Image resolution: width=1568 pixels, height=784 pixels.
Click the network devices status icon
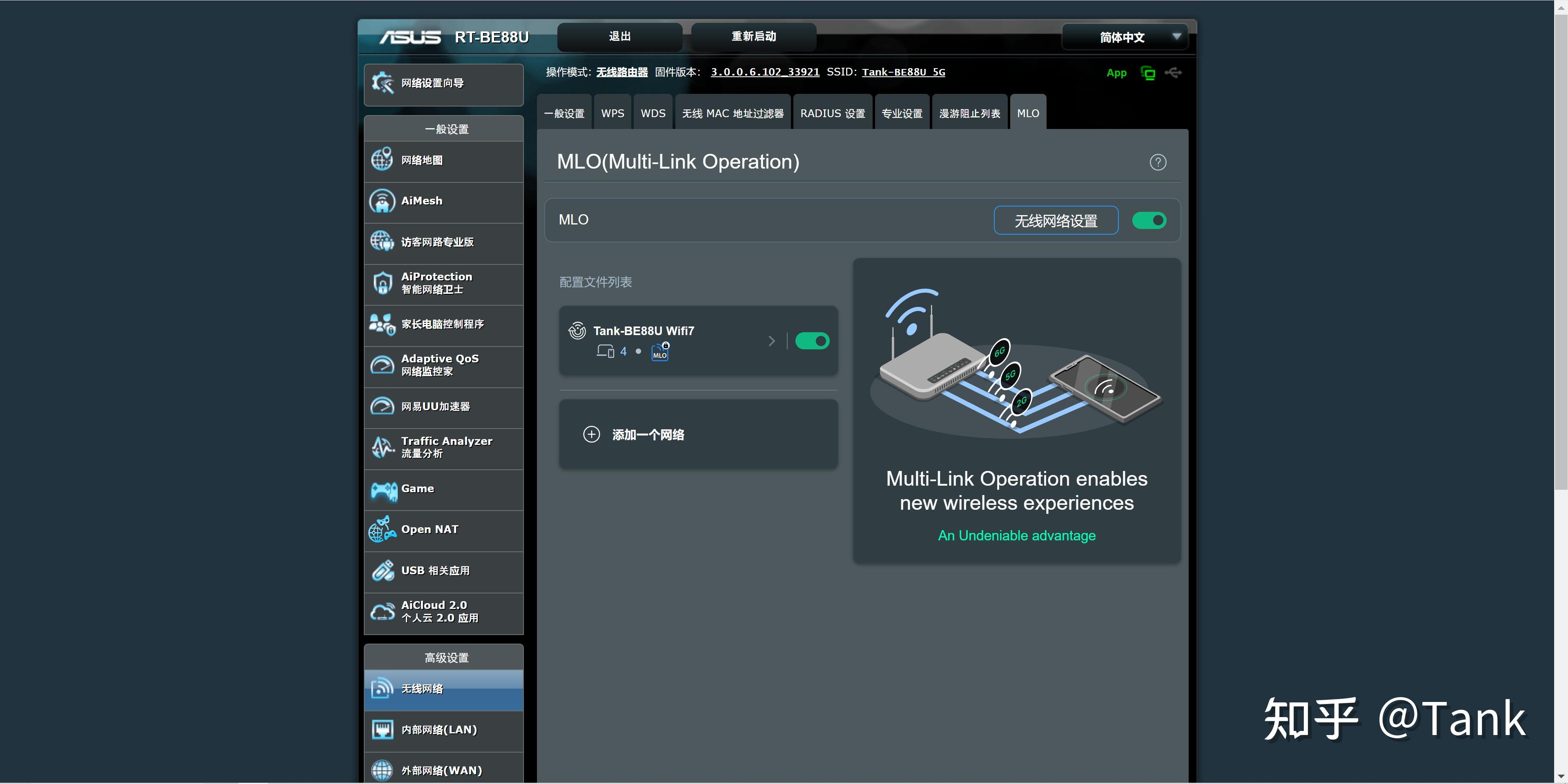coord(1147,73)
